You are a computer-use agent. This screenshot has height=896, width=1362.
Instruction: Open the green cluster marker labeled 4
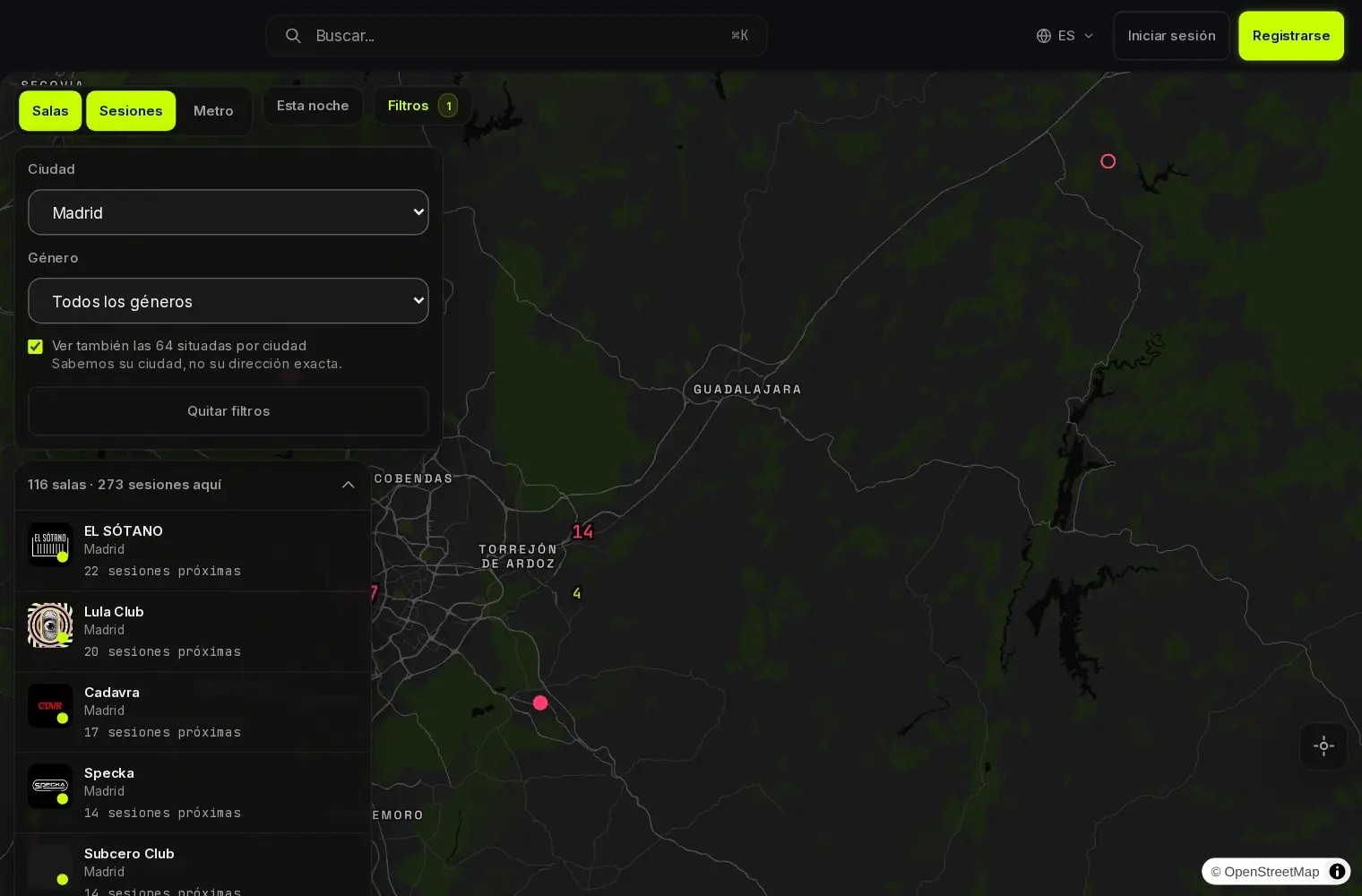pyautogui.click(x=577, y=593)
